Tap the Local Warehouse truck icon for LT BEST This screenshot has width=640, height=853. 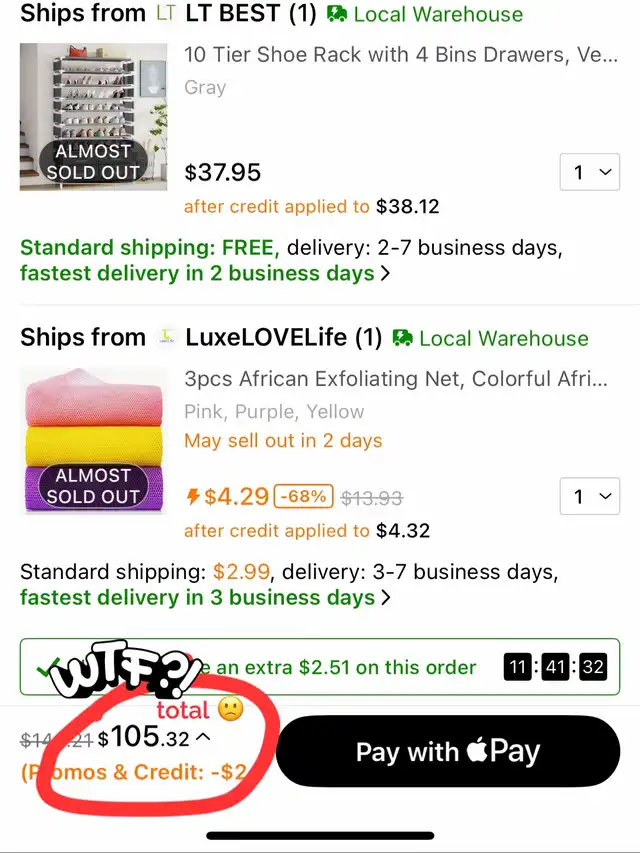tap(337, 14)
